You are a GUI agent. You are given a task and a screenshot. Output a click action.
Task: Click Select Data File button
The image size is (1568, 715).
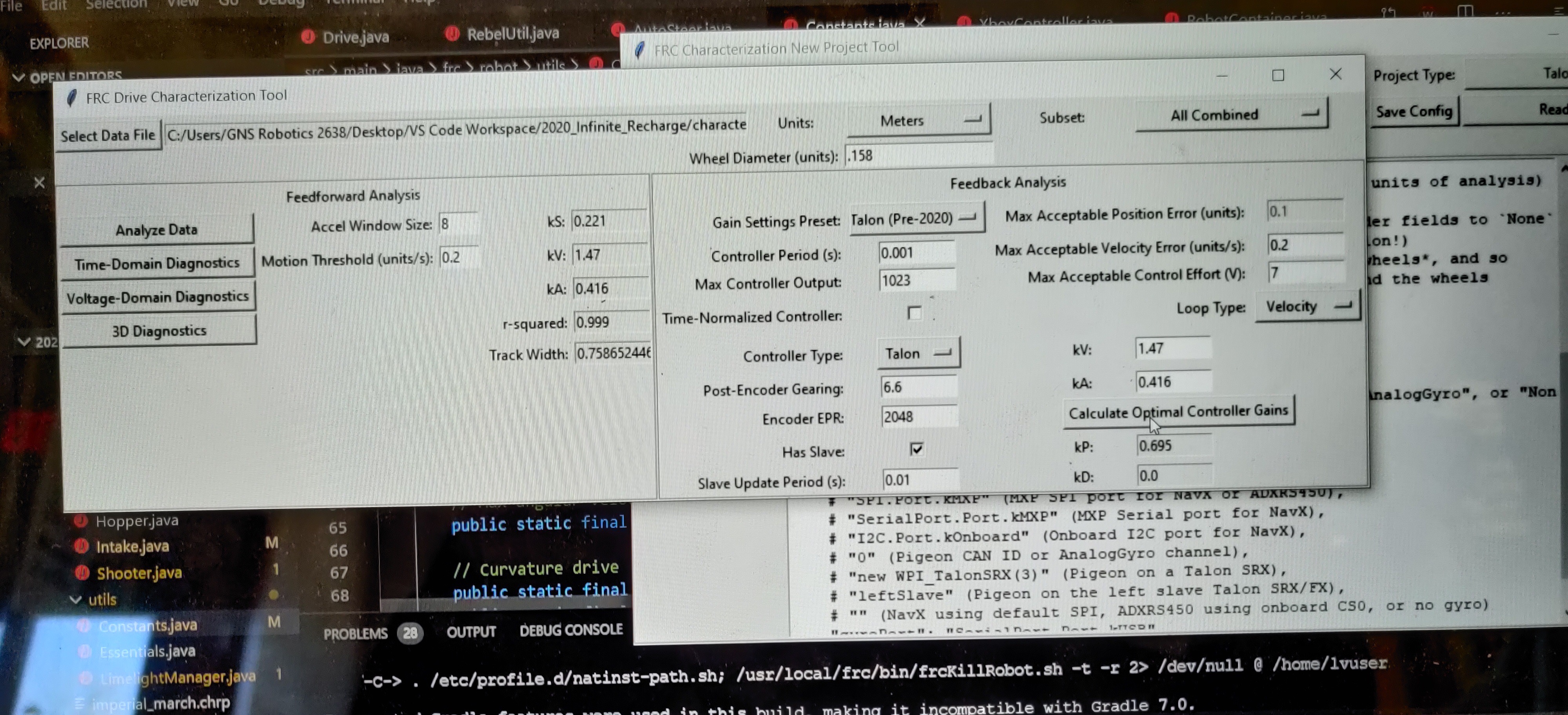click(x=108, y=135)
